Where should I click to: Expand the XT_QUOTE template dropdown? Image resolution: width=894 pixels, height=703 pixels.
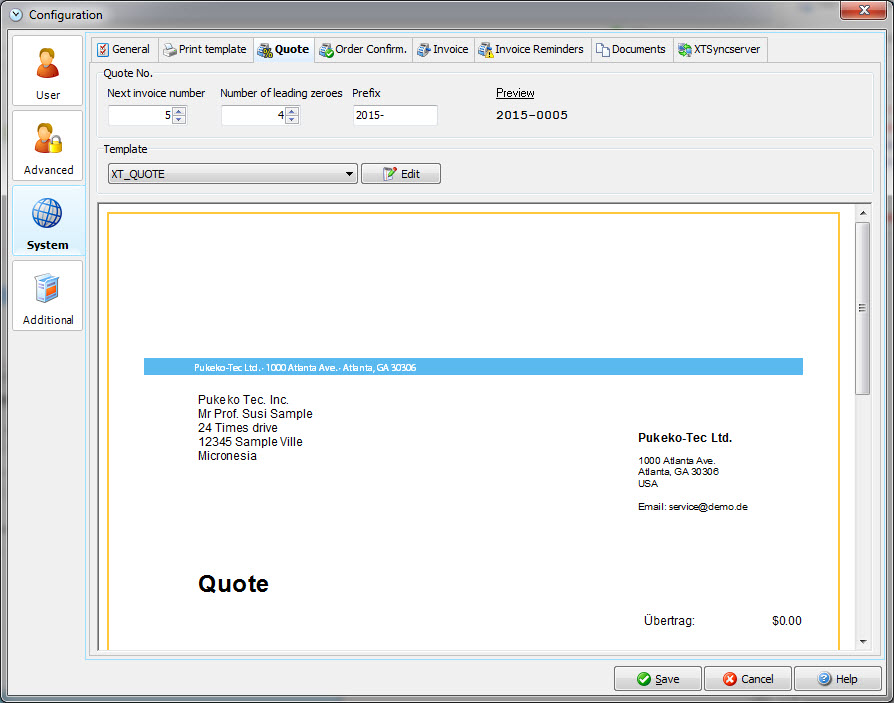[350, 174]
